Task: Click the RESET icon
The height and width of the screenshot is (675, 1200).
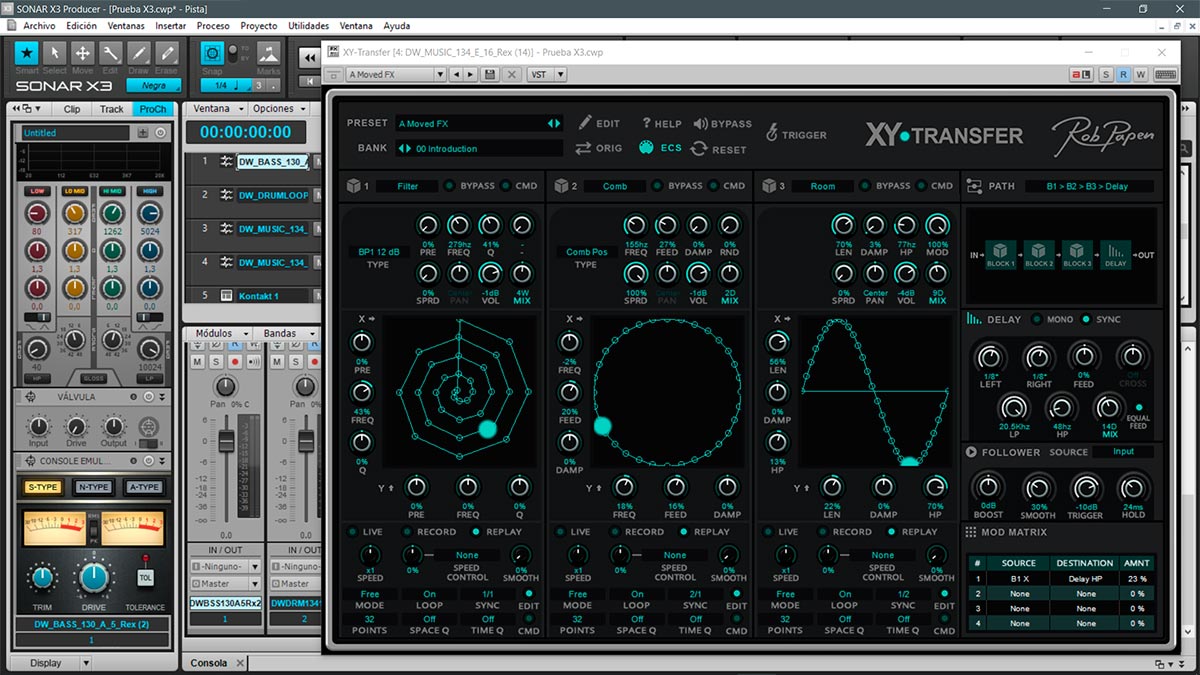Action: [699, 149]
